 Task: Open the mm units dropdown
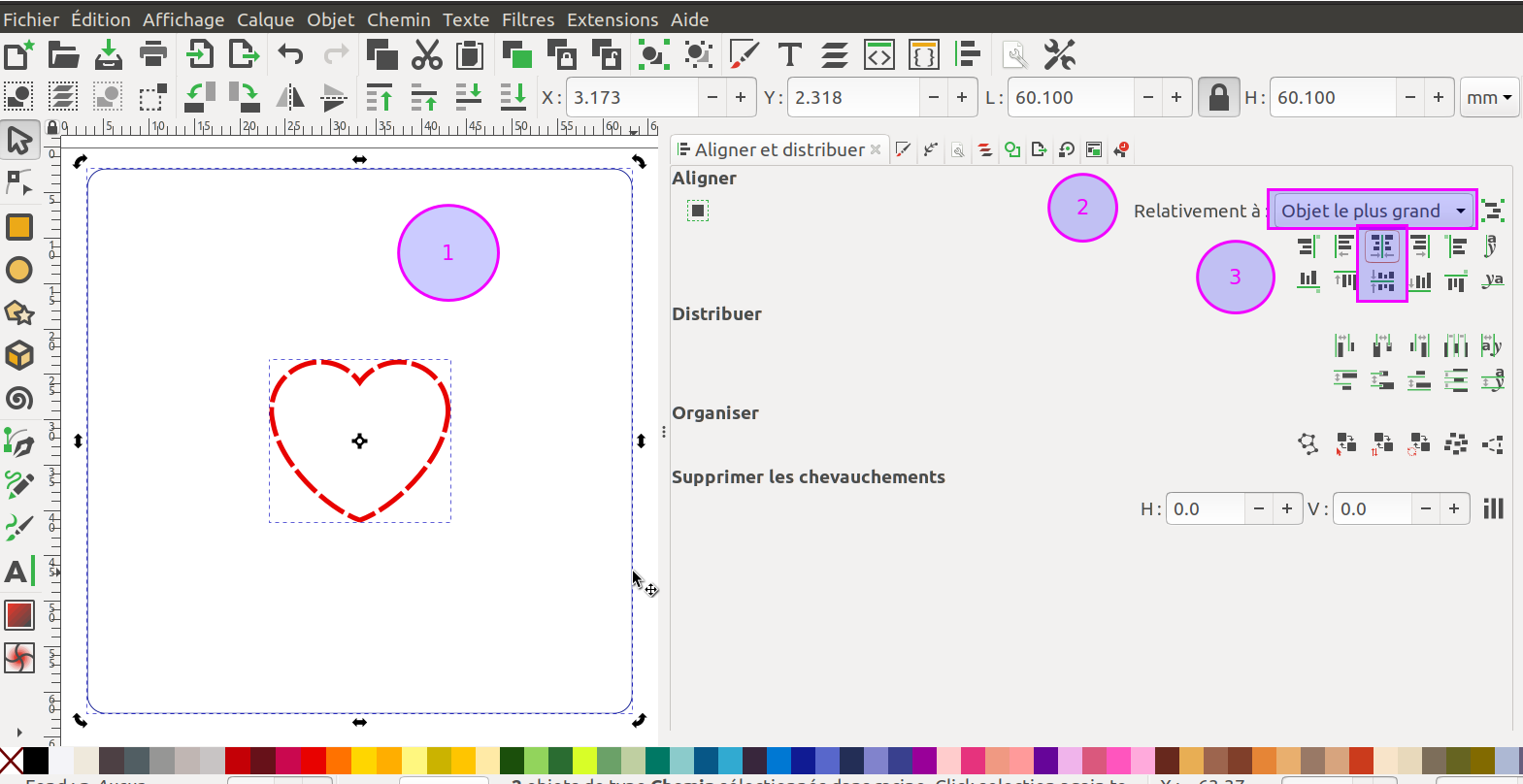point(1488,98)
